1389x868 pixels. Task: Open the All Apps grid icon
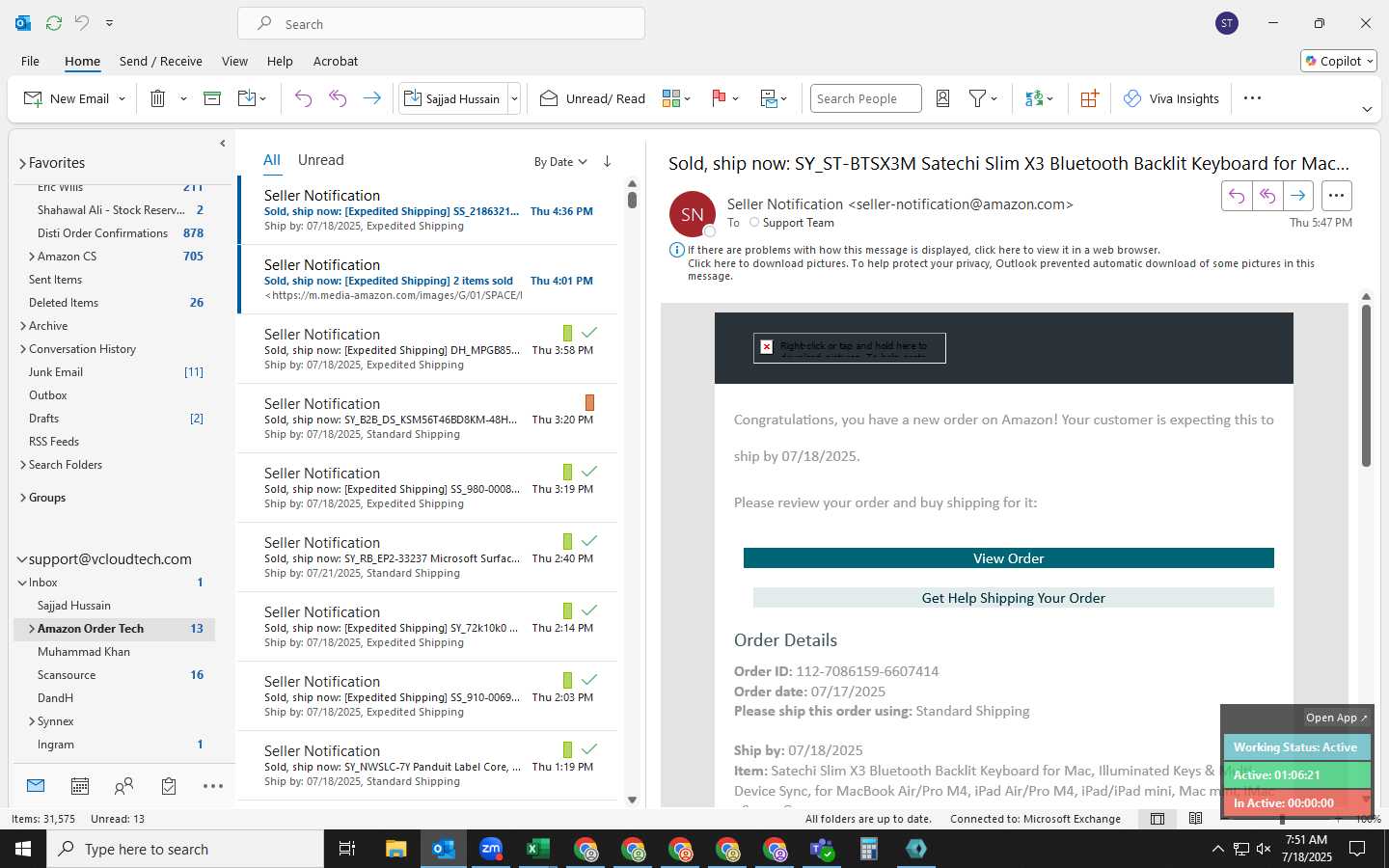[x=1089, y=98]
